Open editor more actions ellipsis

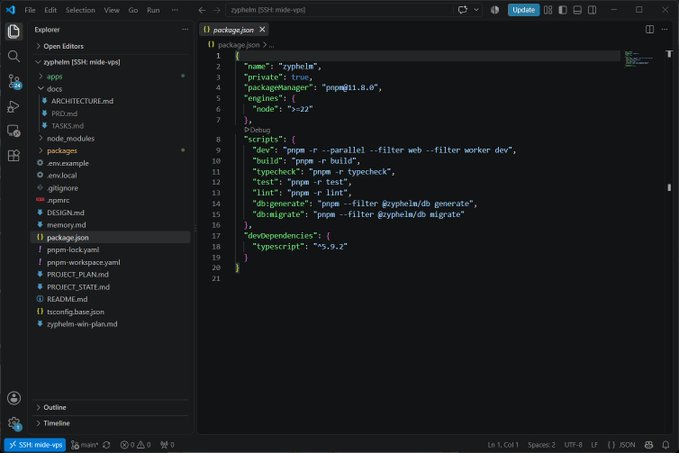665,29
